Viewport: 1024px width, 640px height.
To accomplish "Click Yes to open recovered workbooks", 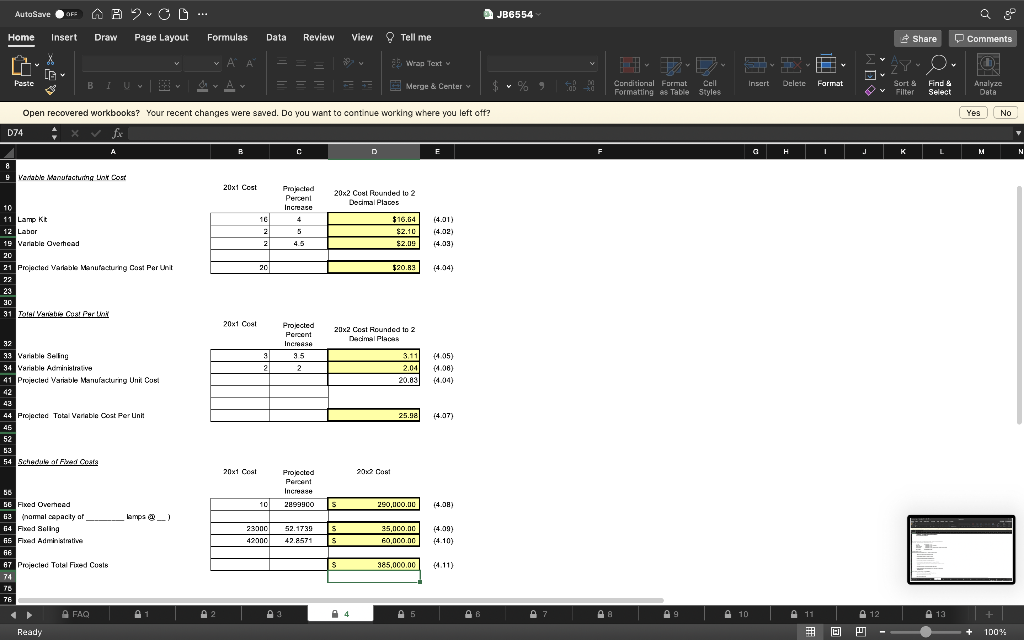I will (972, 112).
